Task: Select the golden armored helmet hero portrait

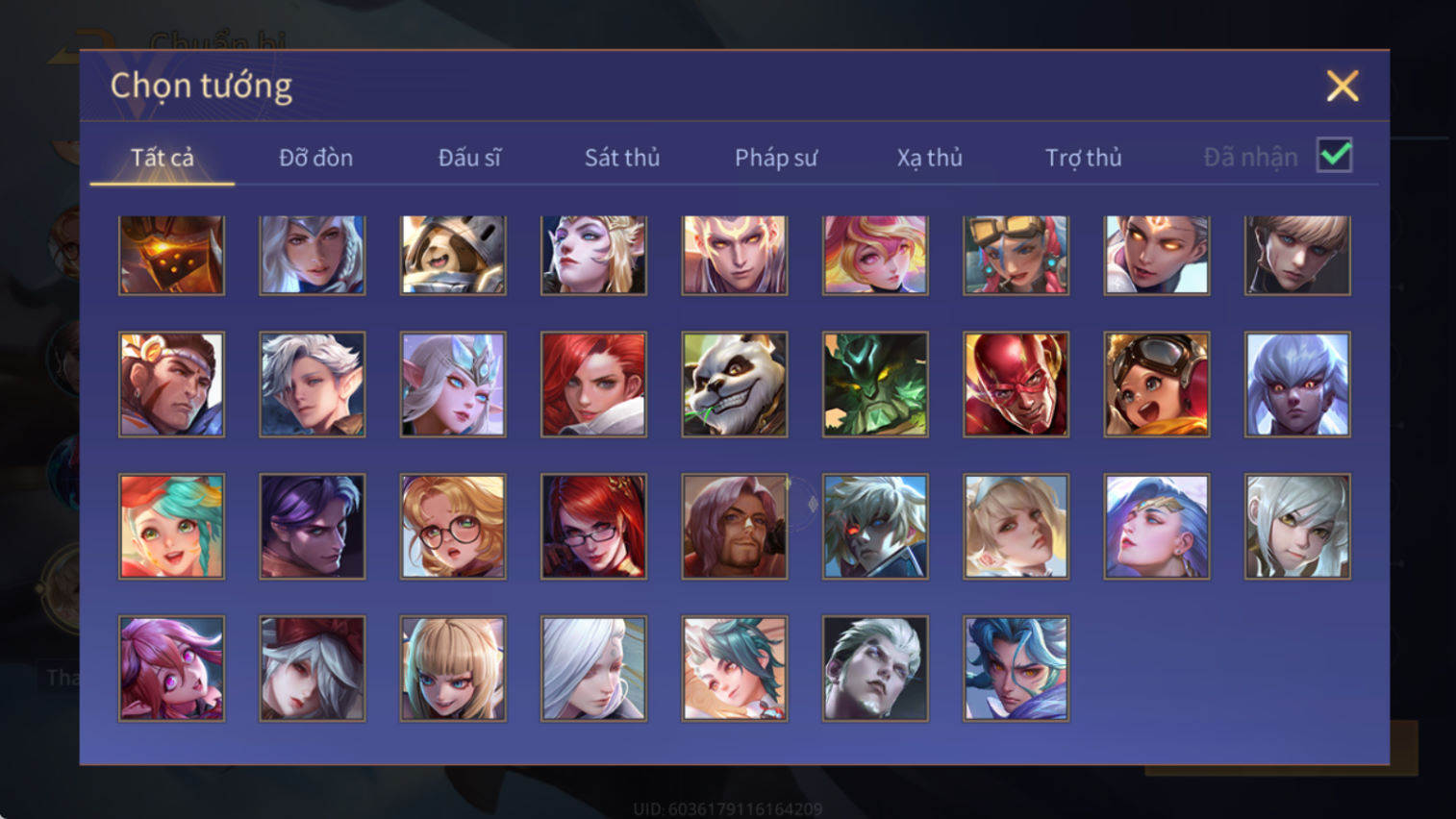Action: pyautogui.click(x=171, y=255)
